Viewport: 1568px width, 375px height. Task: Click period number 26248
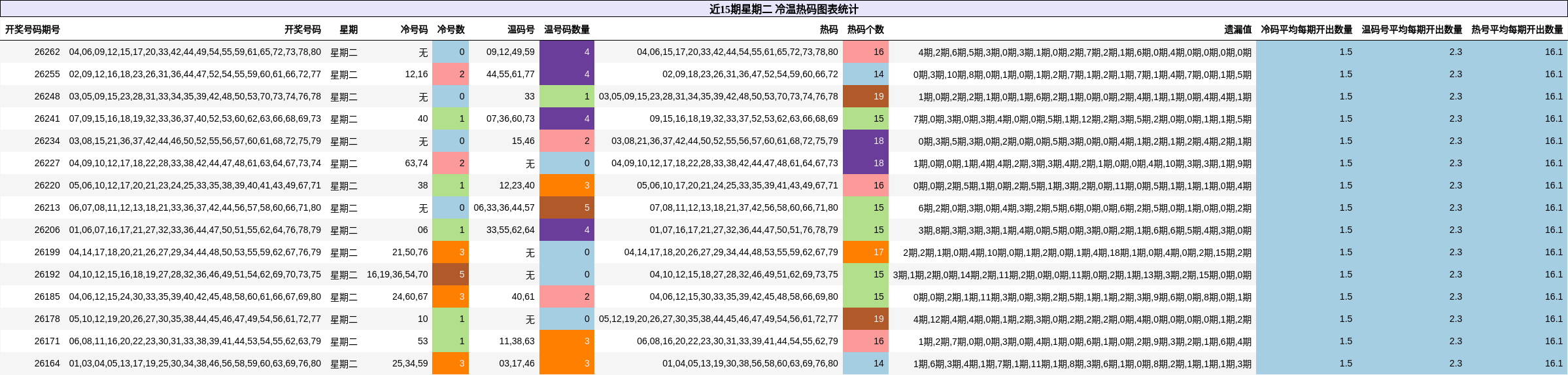click(47, 96)
